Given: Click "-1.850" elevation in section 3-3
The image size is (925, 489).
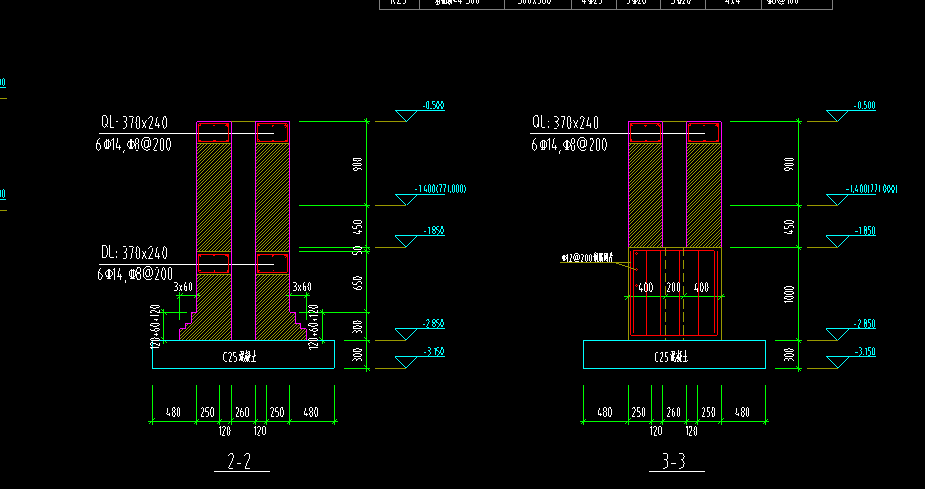Looking at the screenshot, I should click(864, 231).
